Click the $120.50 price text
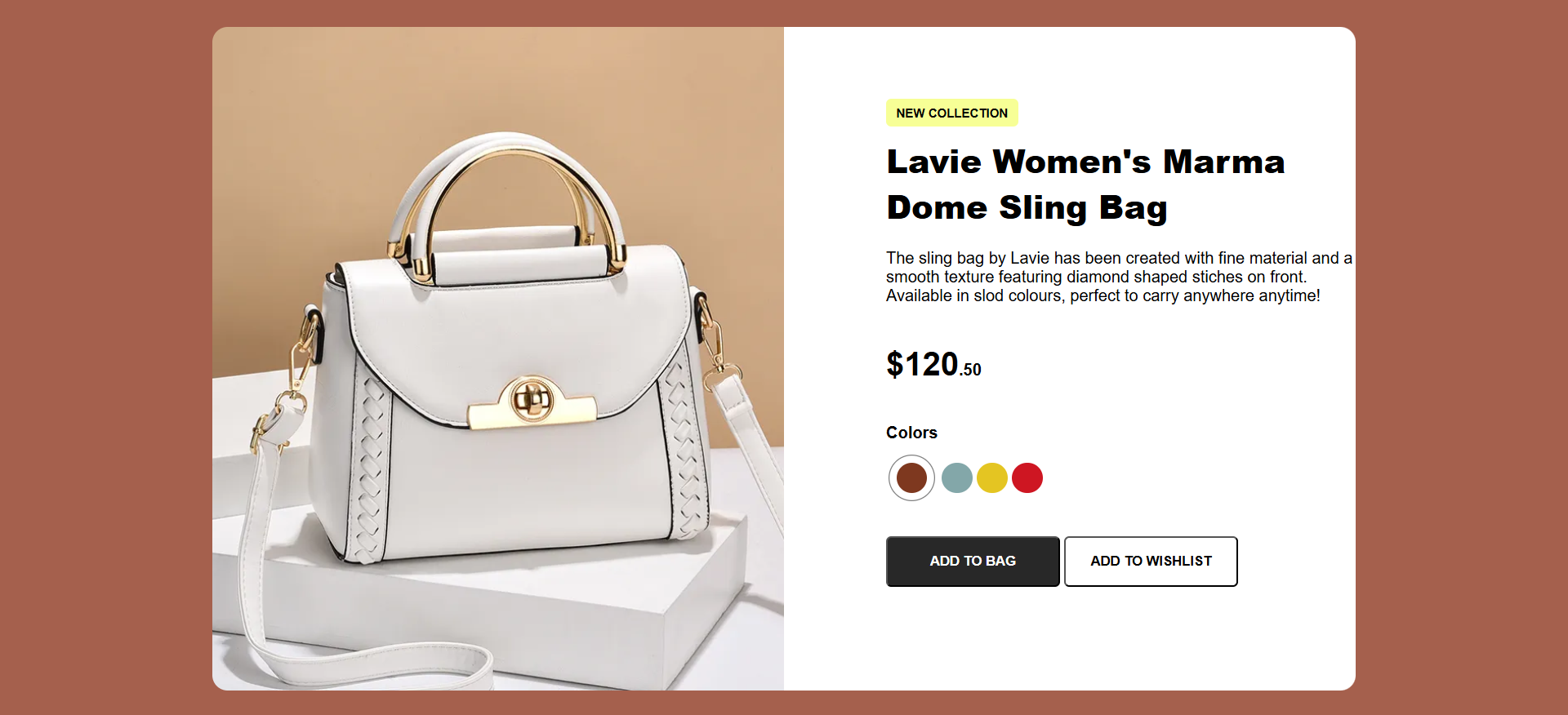 click(933, 365)
